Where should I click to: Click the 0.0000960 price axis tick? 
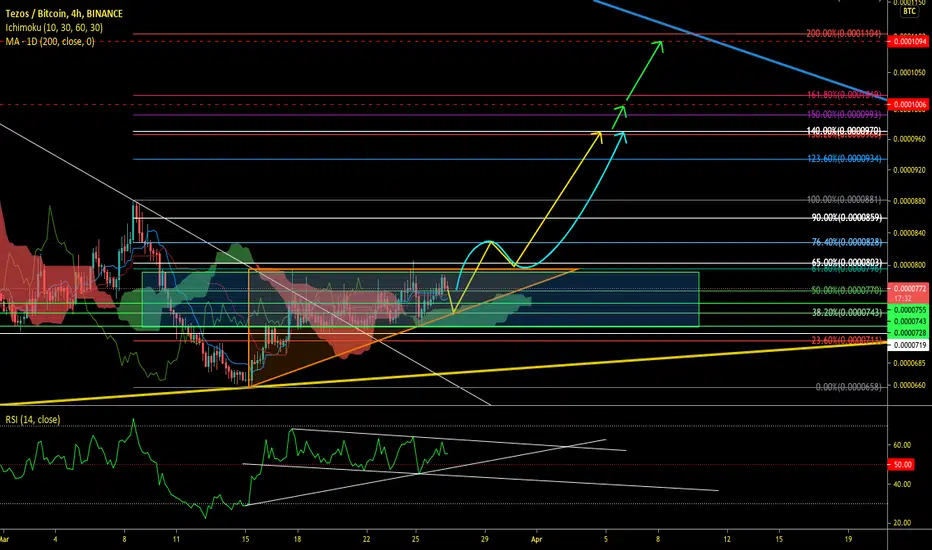(x=909, y=139)
